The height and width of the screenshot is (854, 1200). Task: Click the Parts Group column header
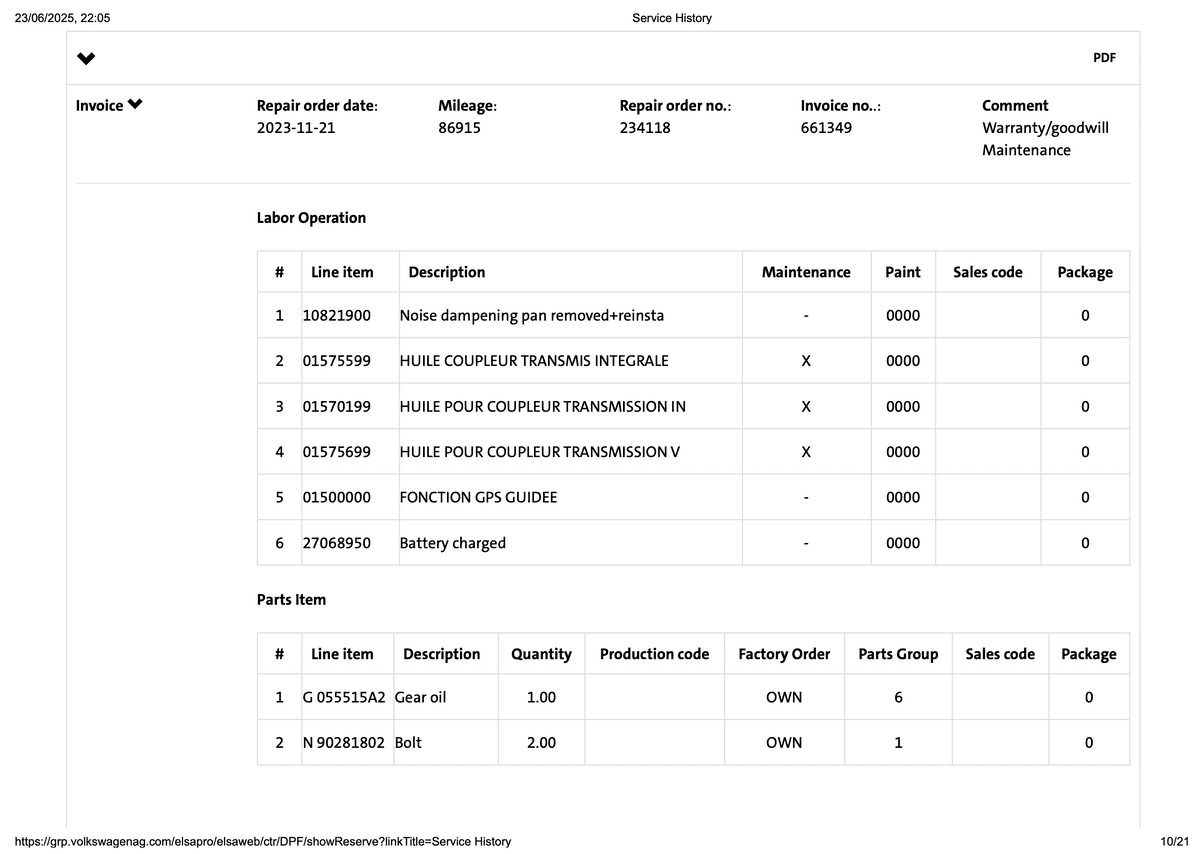(x=898, y=654)
